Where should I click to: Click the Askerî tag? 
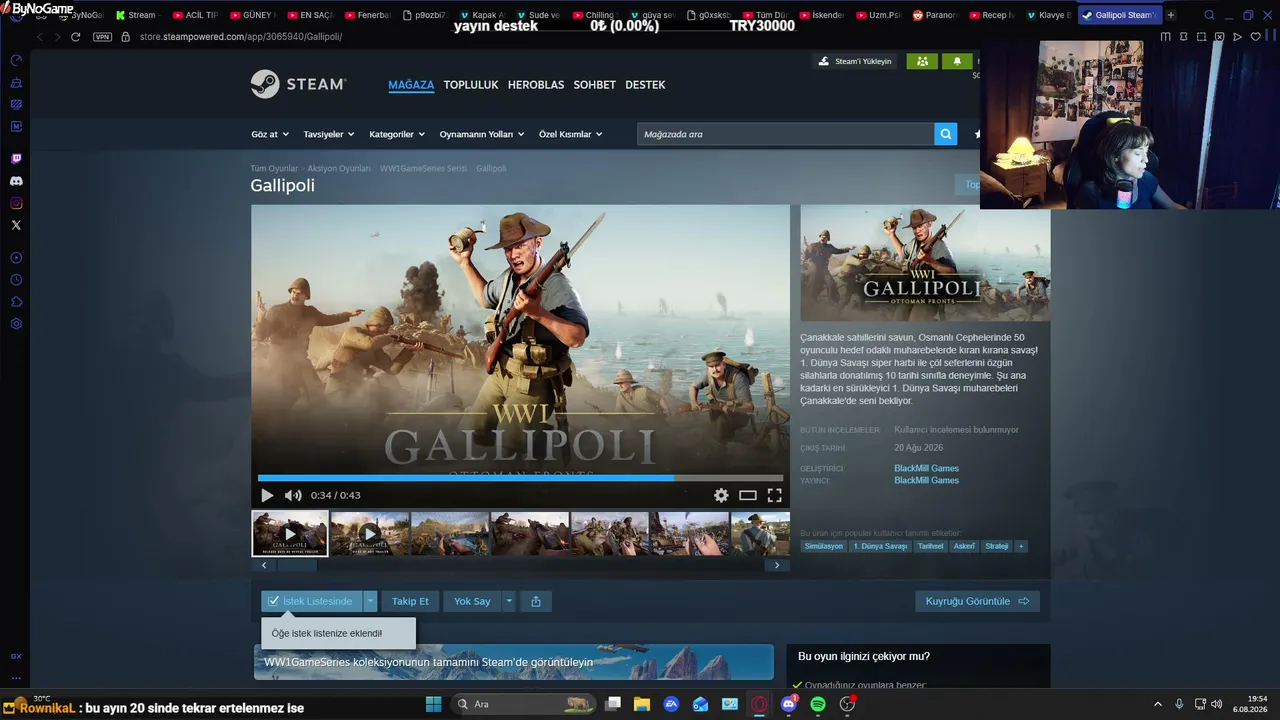point(964,546)
